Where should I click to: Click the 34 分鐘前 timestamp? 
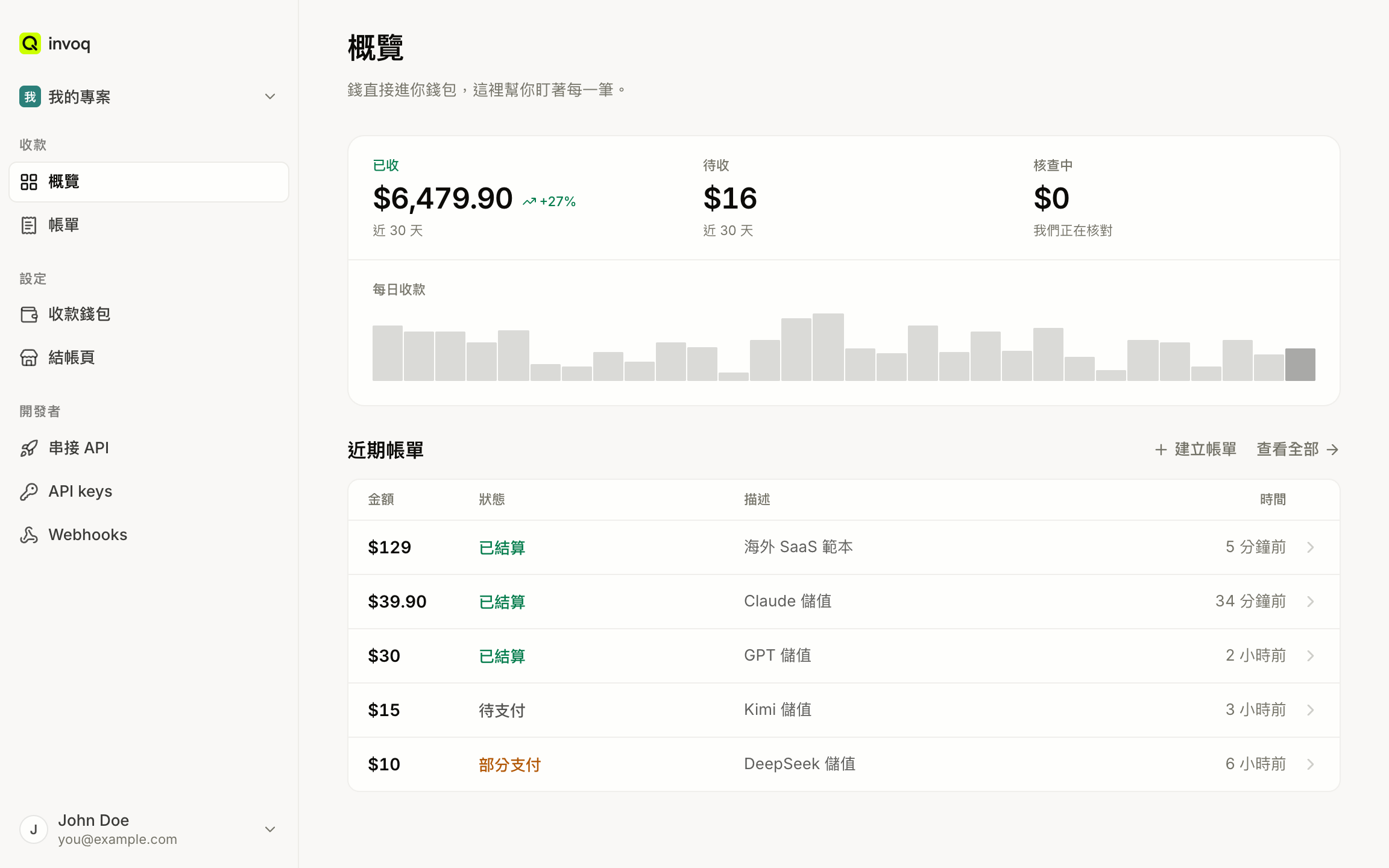pyautogui.click(x=1251, y=602)
